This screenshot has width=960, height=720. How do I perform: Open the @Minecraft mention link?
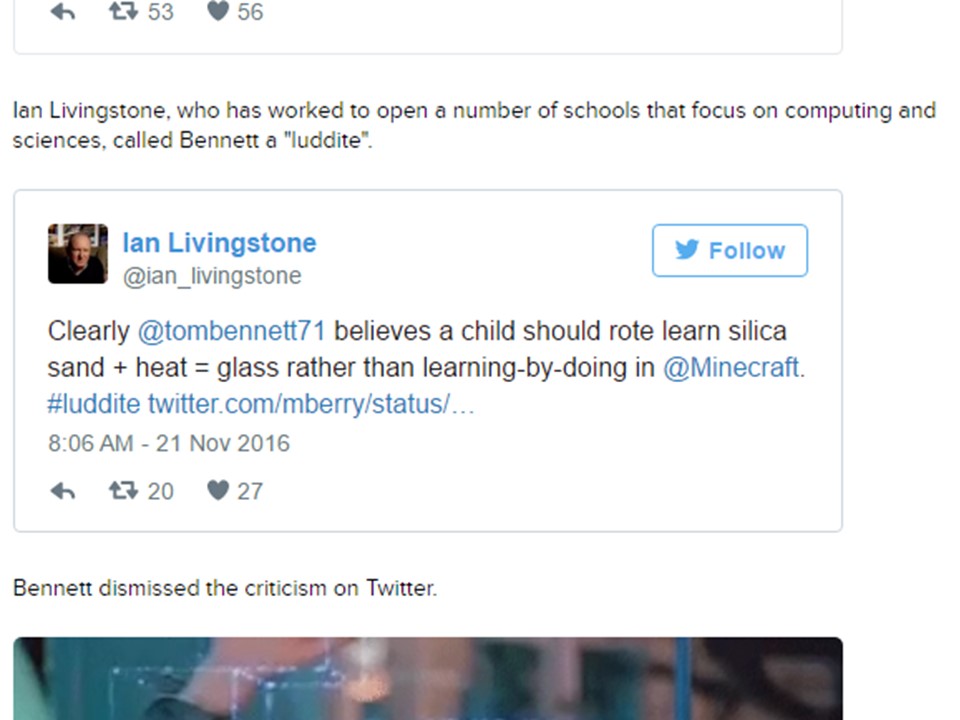731,367
